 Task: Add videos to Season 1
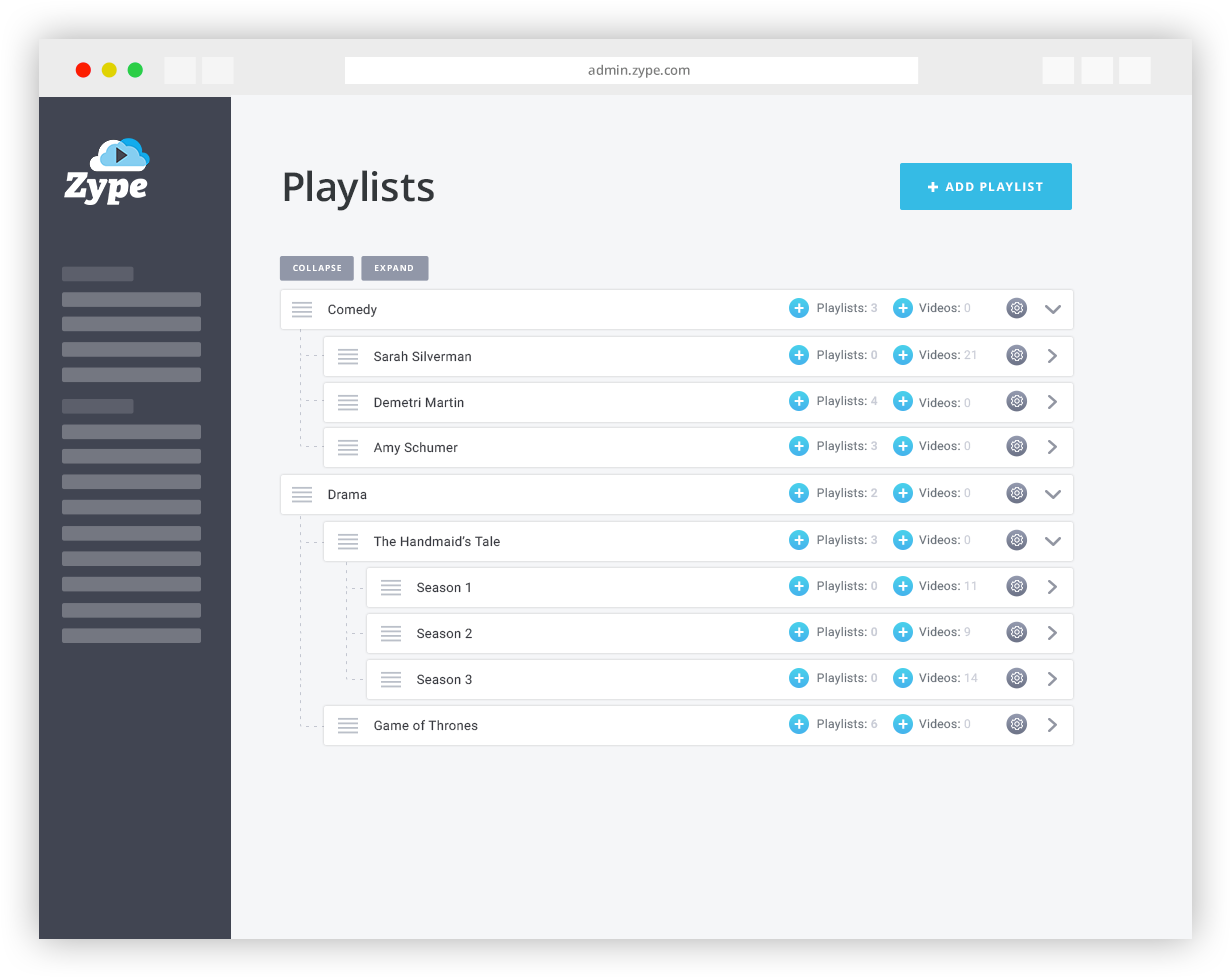[x=903, y=586]
